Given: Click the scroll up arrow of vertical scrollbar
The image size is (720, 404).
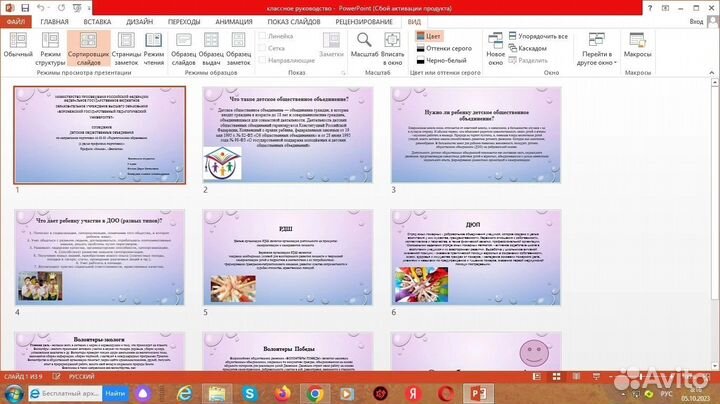Looking at the screenshot, I should coord(714,83).
